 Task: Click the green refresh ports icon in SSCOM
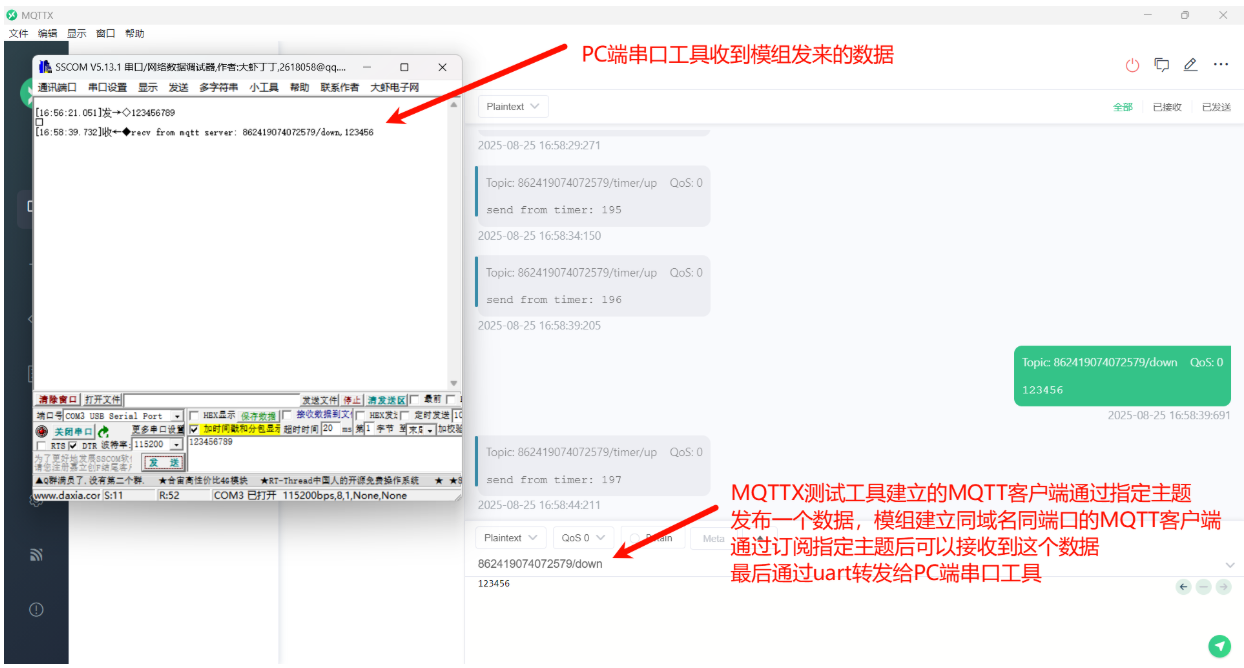point(103,432)
